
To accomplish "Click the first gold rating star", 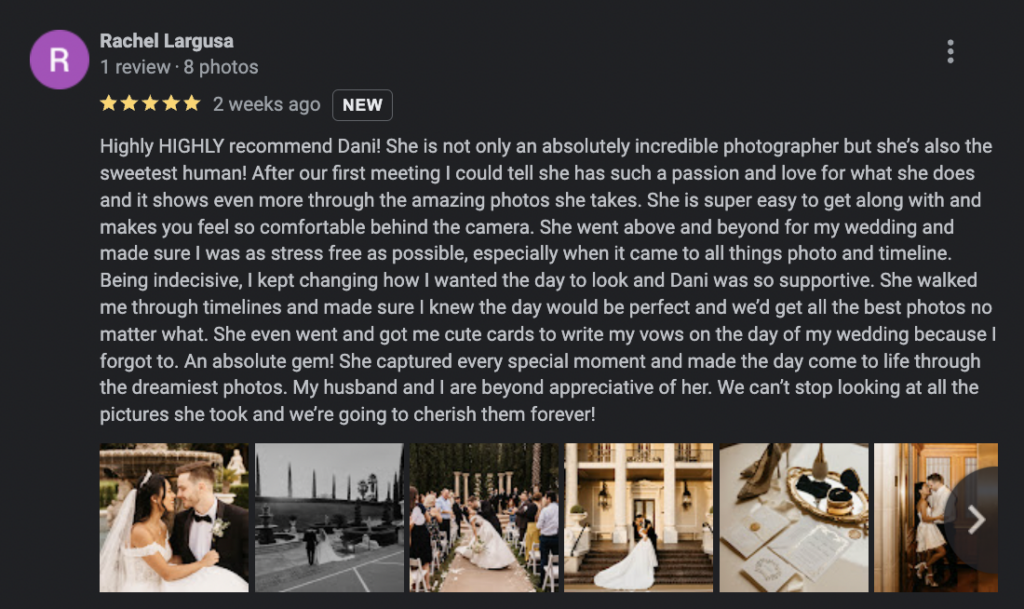I will (108, 103).
